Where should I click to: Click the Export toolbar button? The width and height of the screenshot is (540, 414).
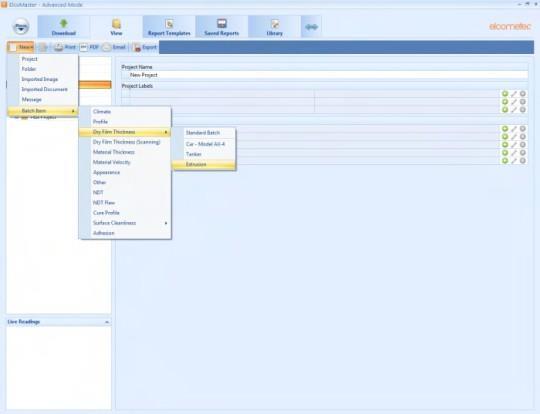point(145,47)
